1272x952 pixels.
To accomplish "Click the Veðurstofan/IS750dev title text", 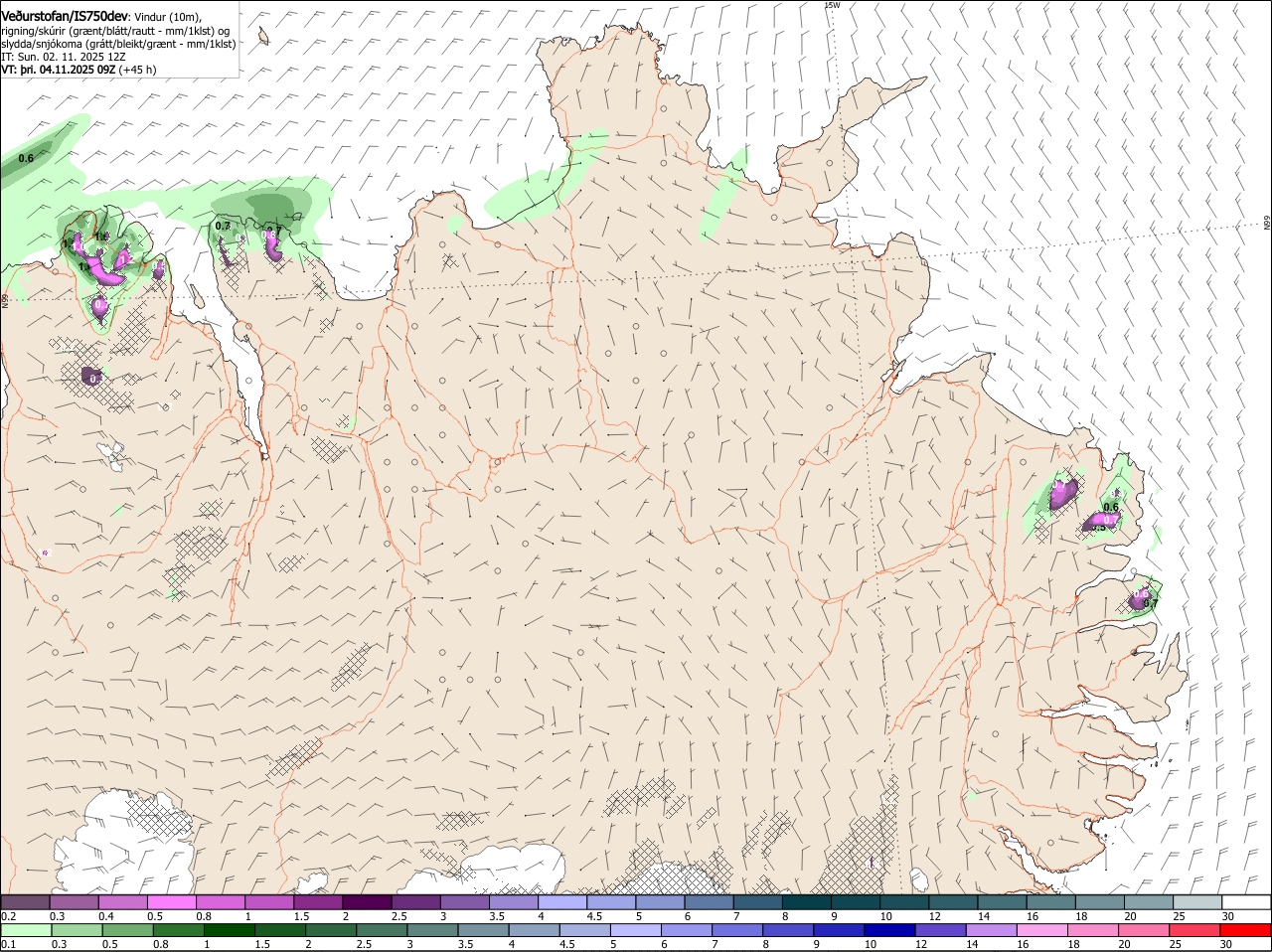I will tap(65, 17).
